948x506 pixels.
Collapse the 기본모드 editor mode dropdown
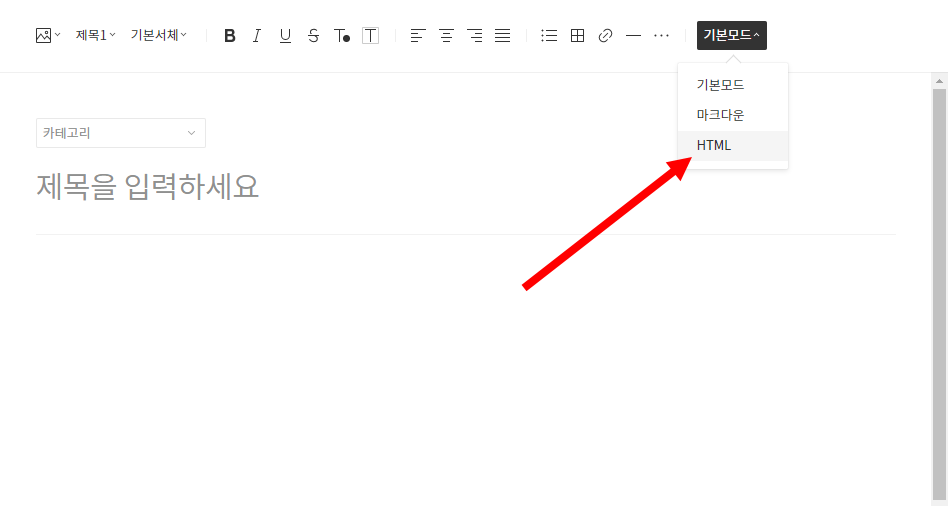point(732,36)
